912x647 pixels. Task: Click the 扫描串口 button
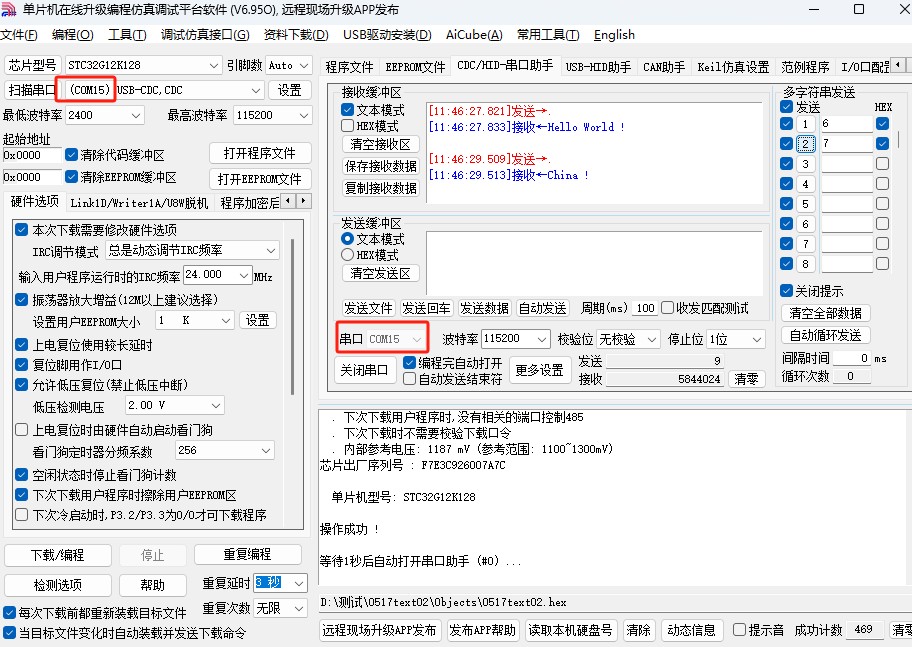(31, 90)
